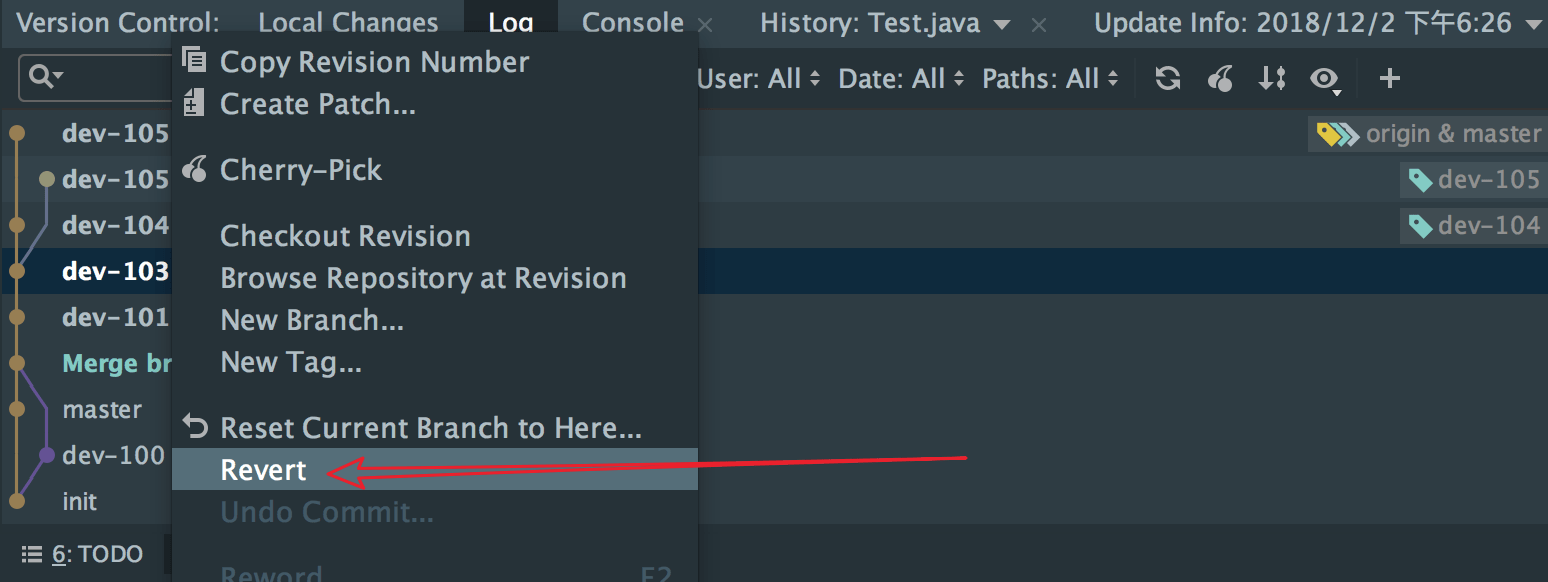
Task: Toggle IntelliSort sort arrows icon
Action: (1272, 79)
